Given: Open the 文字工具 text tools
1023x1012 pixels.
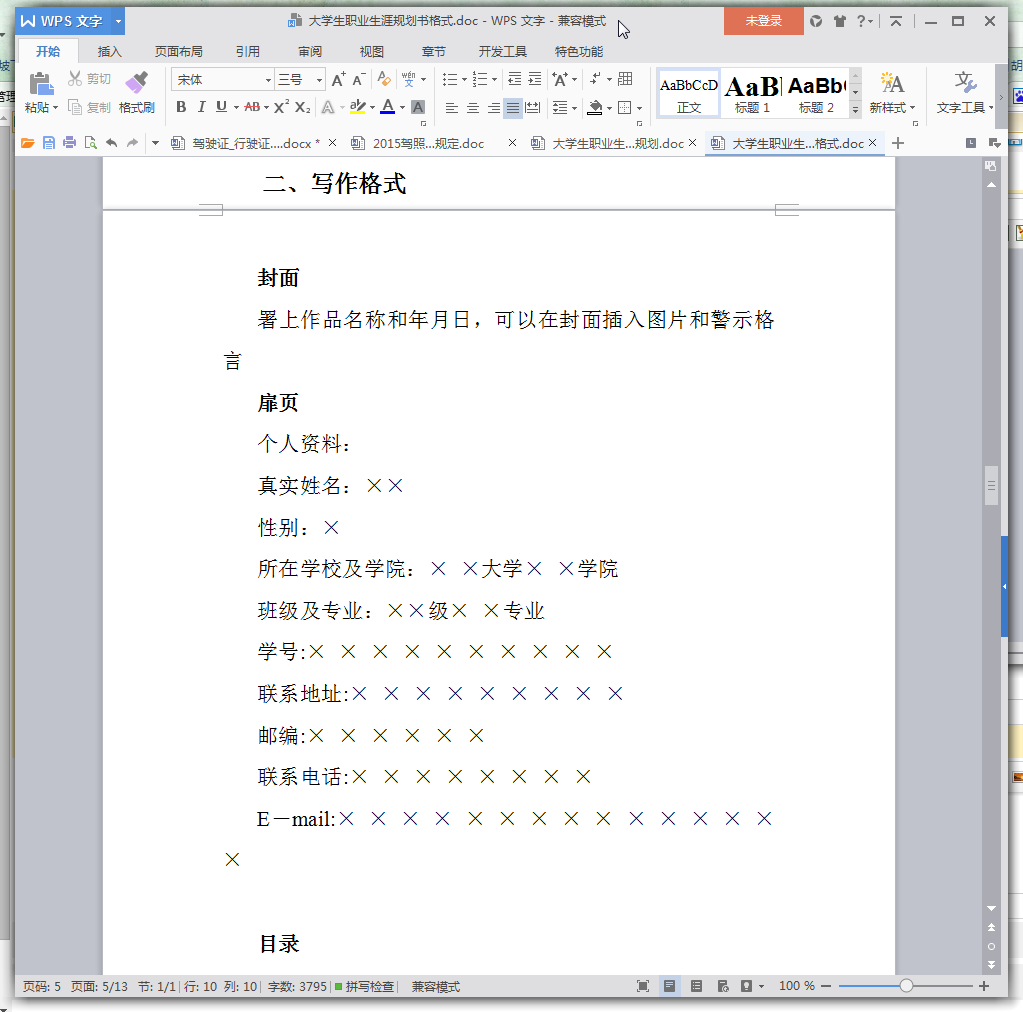Looking at the screenshot, I should (964, 92).
